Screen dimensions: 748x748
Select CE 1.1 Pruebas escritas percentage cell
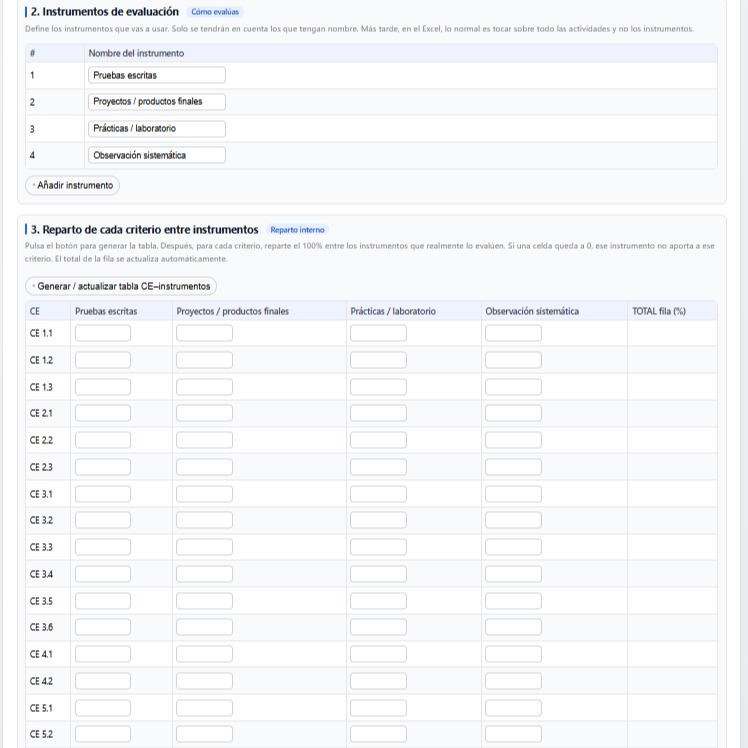coord(102,333)
